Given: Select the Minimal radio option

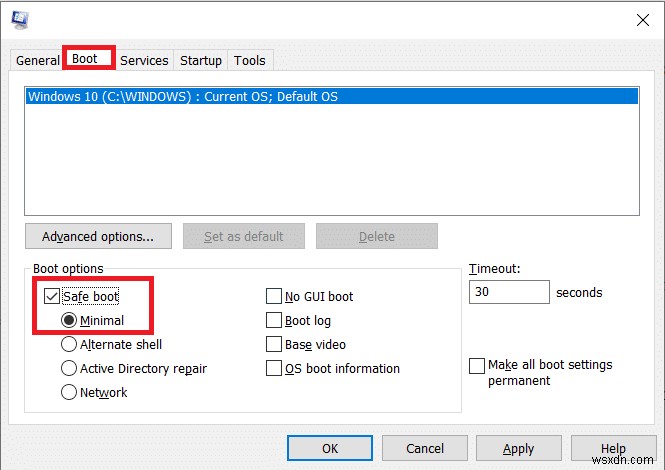Looking at the screenshot, I should (70, 321).
